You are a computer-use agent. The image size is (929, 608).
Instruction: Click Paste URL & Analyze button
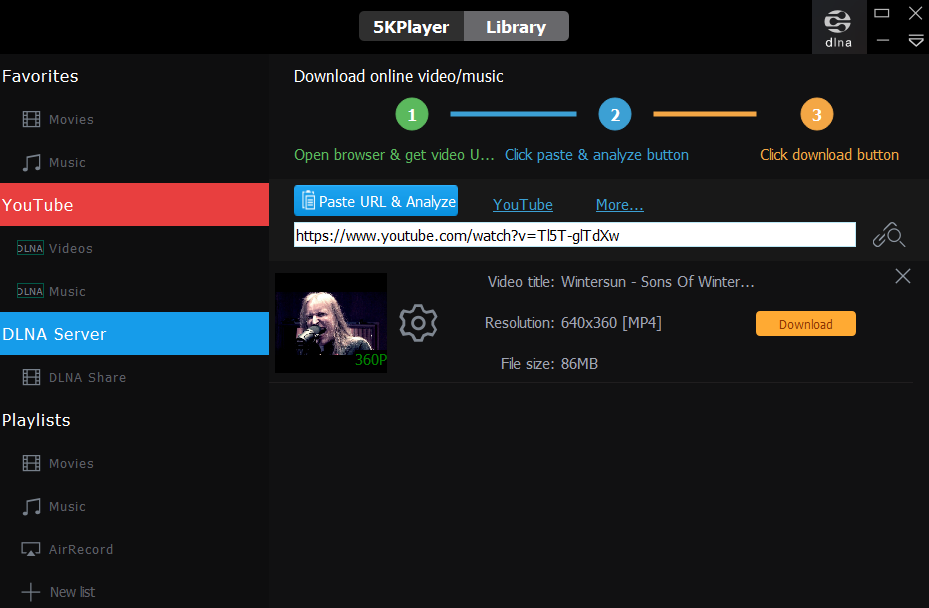(x=376, y=201)
